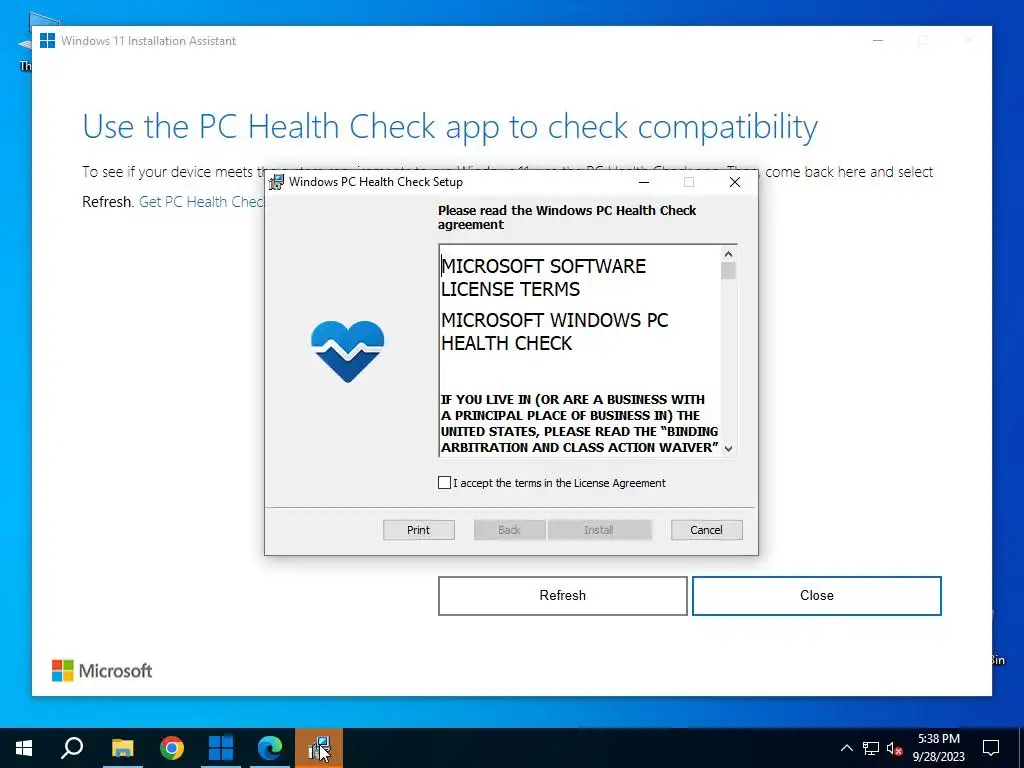Open taskbar Search
Viewport: 1024px width, 768px height.
pos(72,748)
